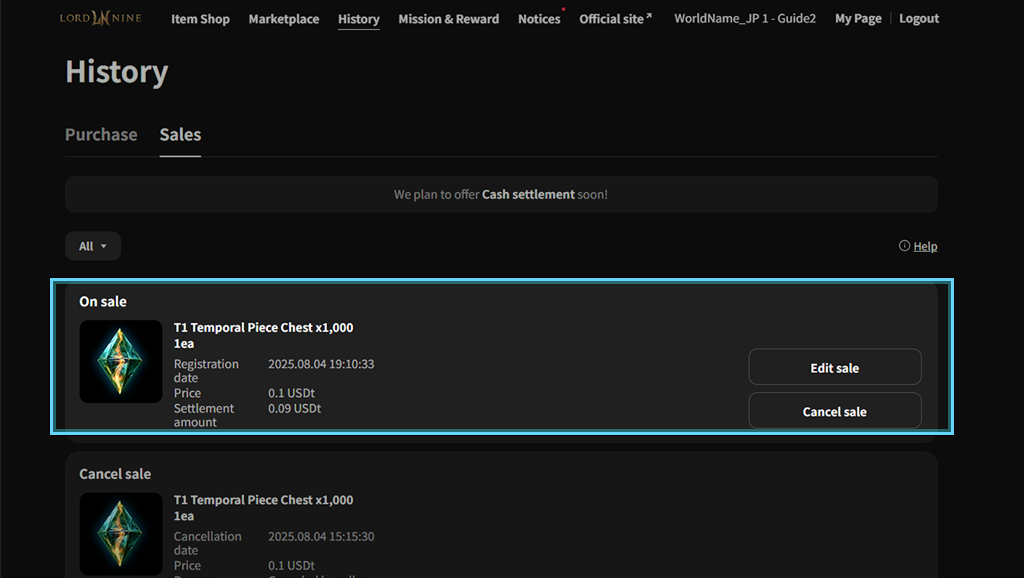The height and width of the screenshot is (578, 1024).
Task: Switch to the Purchase tab
Action: point(101,135)
